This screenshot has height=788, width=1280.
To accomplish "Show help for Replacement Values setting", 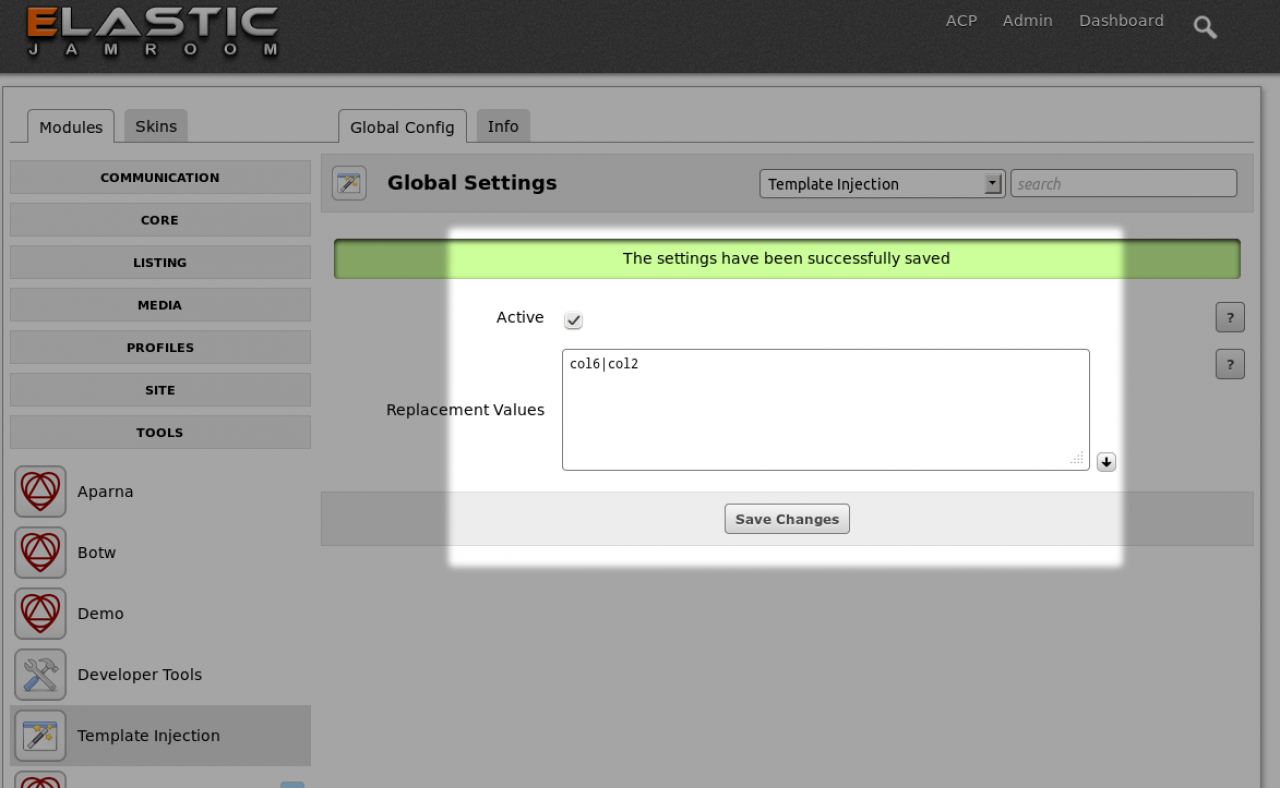I will (1229, 364).
